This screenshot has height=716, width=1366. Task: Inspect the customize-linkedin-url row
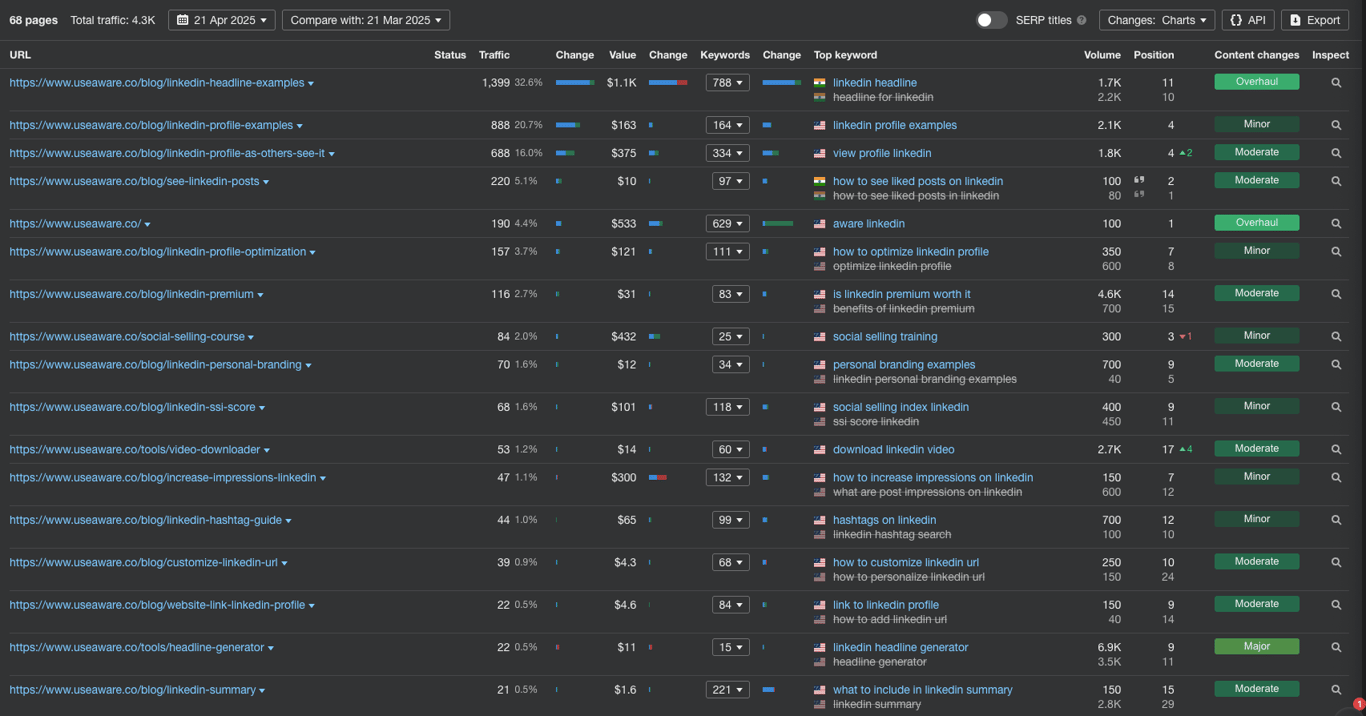[1336, 562]
